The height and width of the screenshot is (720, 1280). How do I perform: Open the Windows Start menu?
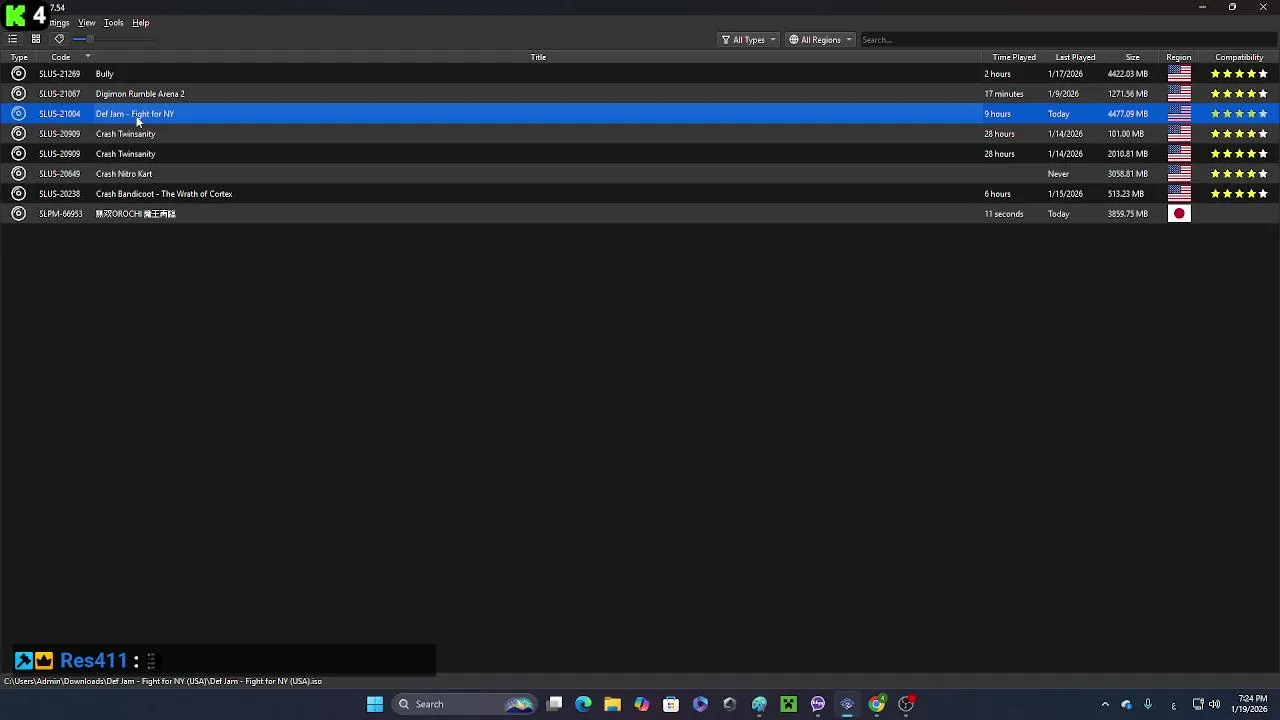coord(374,704)
